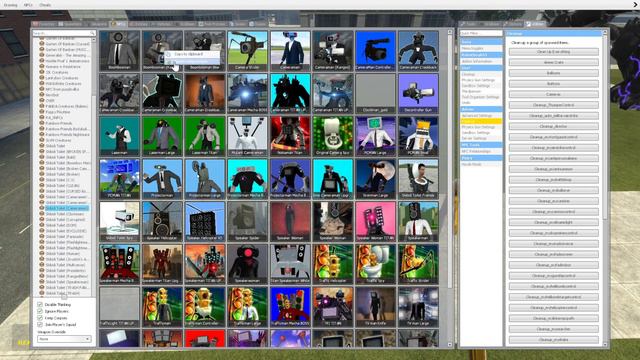The height and width of the screenshot is (360, 640).
Task: Select the OMR category in tree
Action: coord(50,100)
